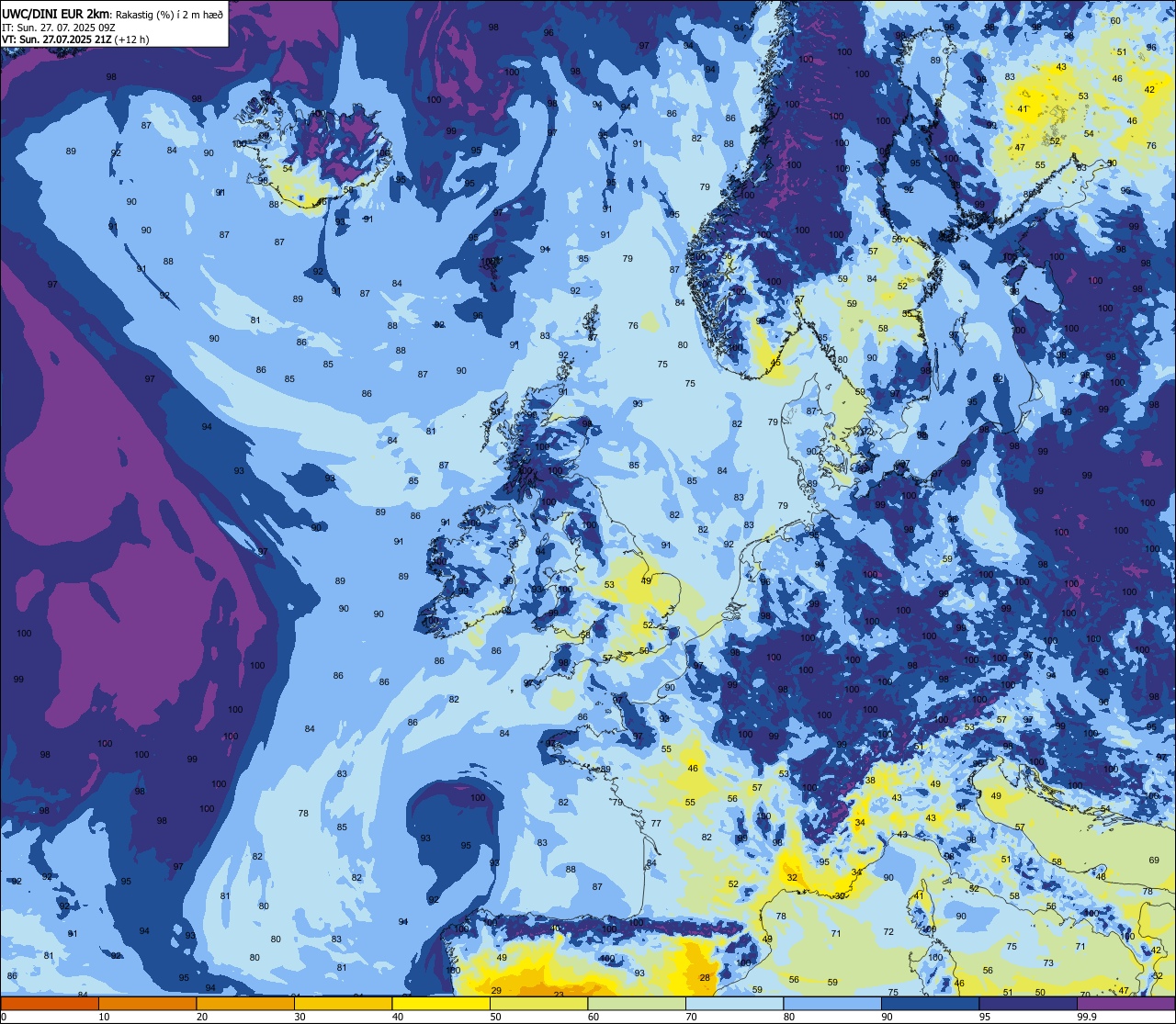Click the legend scale label '95'
The width and height of the screenshot is (1176, 1024).
point(984,1017)
